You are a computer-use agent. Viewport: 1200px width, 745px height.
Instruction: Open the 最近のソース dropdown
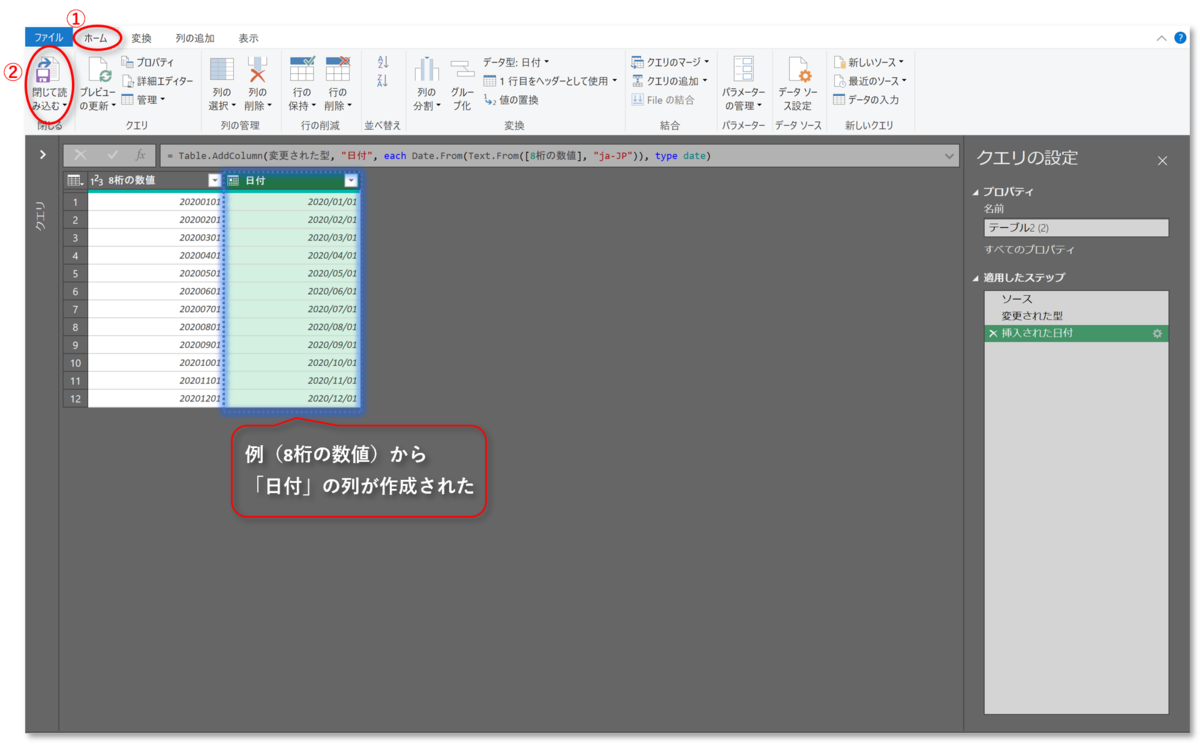tap(870, 81)
